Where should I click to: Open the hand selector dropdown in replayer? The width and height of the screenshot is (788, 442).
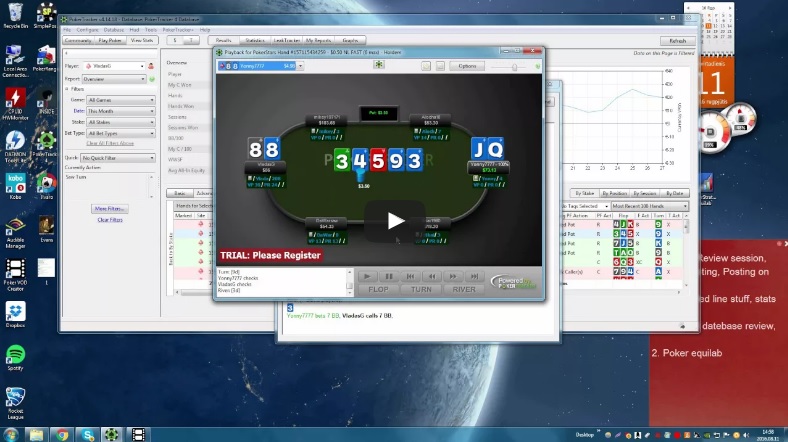pyautogui.click(x=300, y=66)
